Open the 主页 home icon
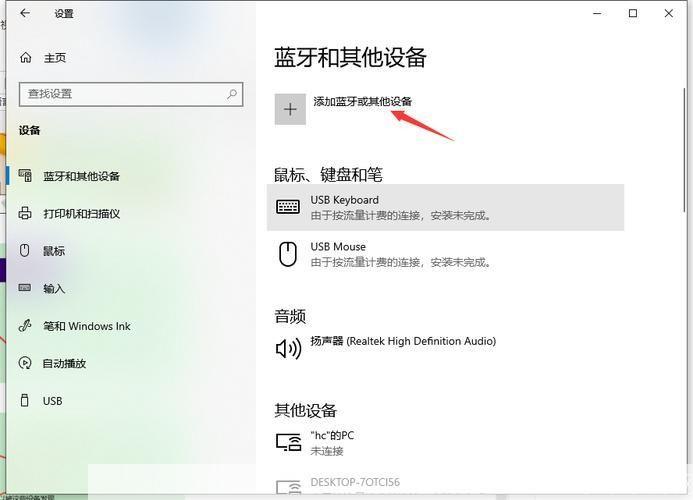The width and height of the screenshot is (693, 500). pyautogui.click(x=26, y=57)
